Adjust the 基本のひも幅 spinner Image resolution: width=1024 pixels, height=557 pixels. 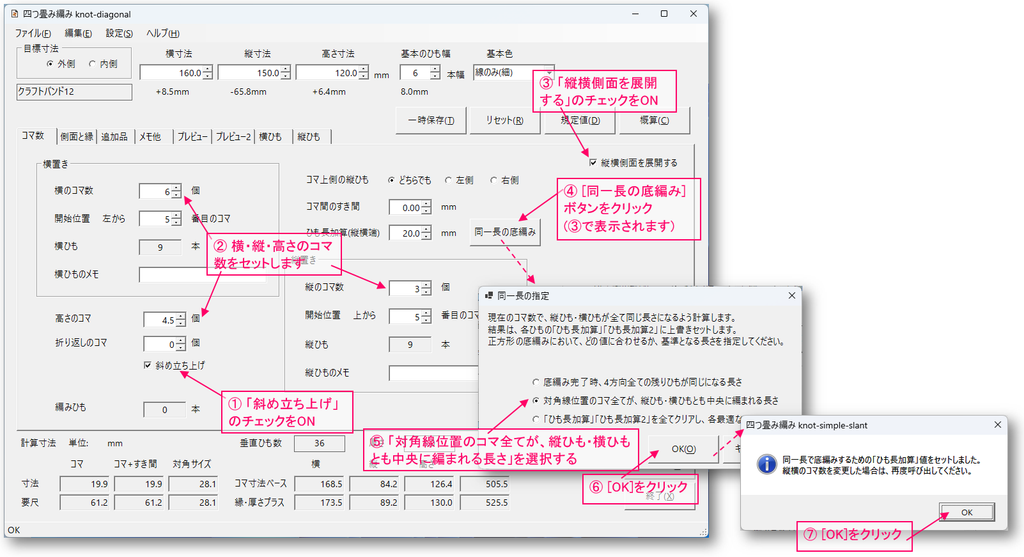click(435, 73)
